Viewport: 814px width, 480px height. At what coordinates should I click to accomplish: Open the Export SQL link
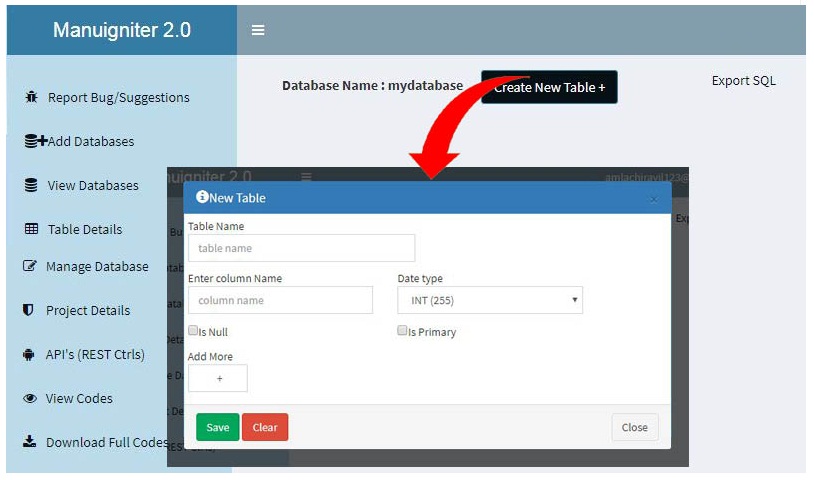(x=743, y=81)
